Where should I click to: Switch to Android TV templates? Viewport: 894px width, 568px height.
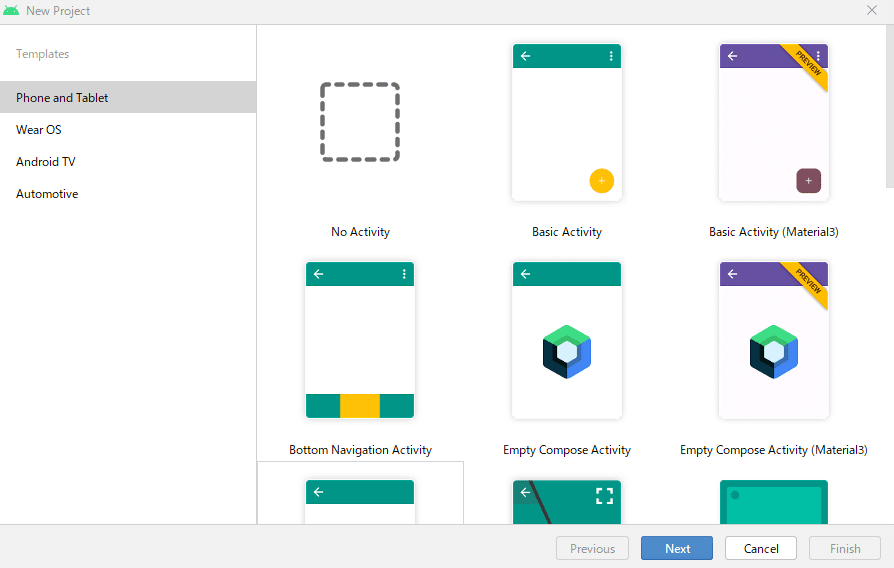(x=128, y=161)
